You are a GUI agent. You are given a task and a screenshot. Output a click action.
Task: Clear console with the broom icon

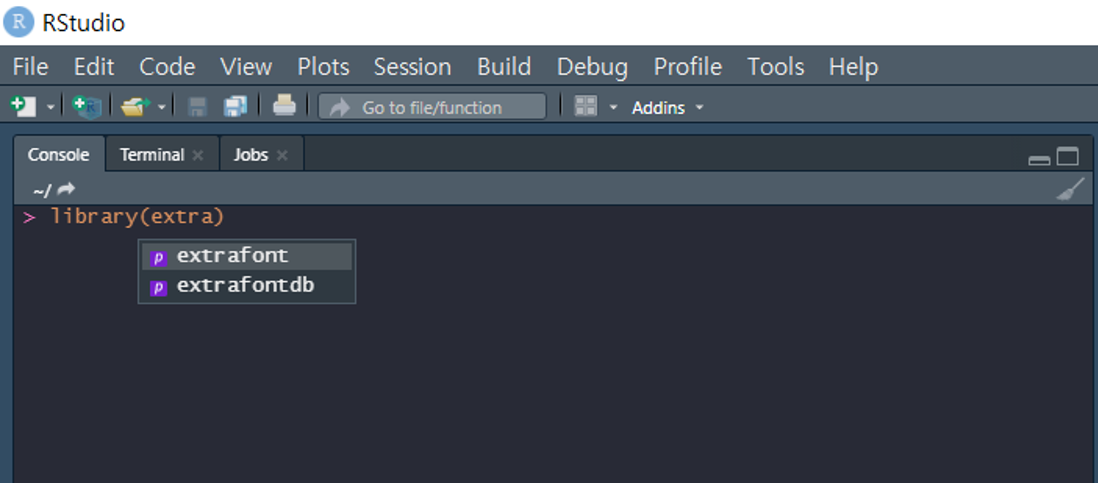click(1069, 190)
